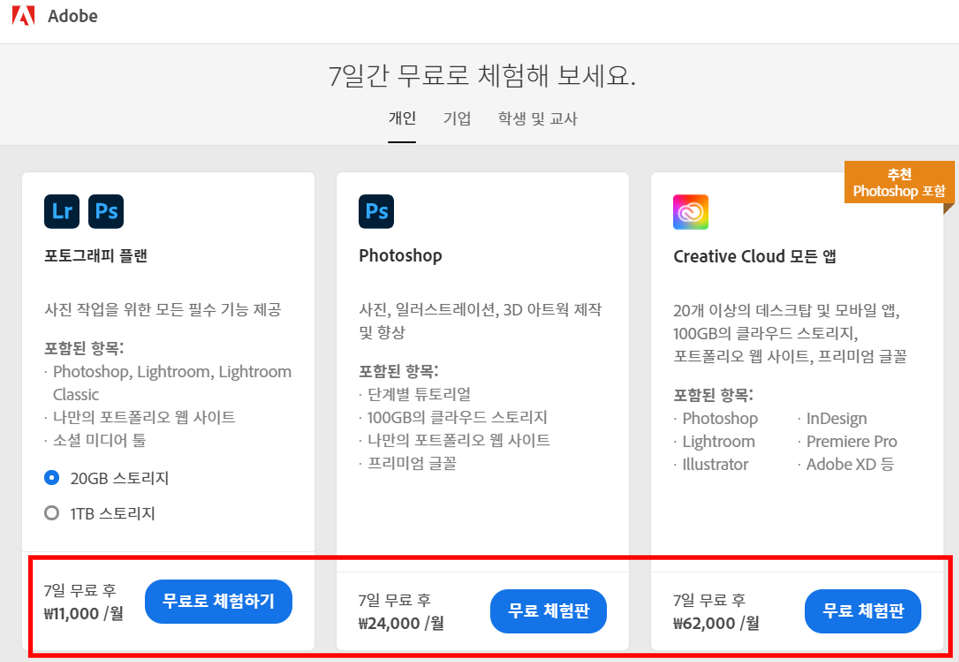The width and height of the screenshot is (959, 662).
Task: Click the Adobe logo icon
Action: [x=24, y=15]
